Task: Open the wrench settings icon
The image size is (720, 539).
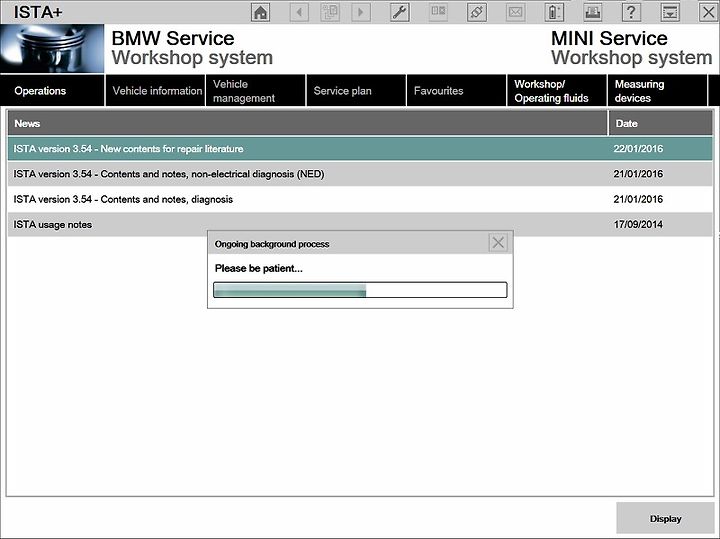Action: [400, 12]
